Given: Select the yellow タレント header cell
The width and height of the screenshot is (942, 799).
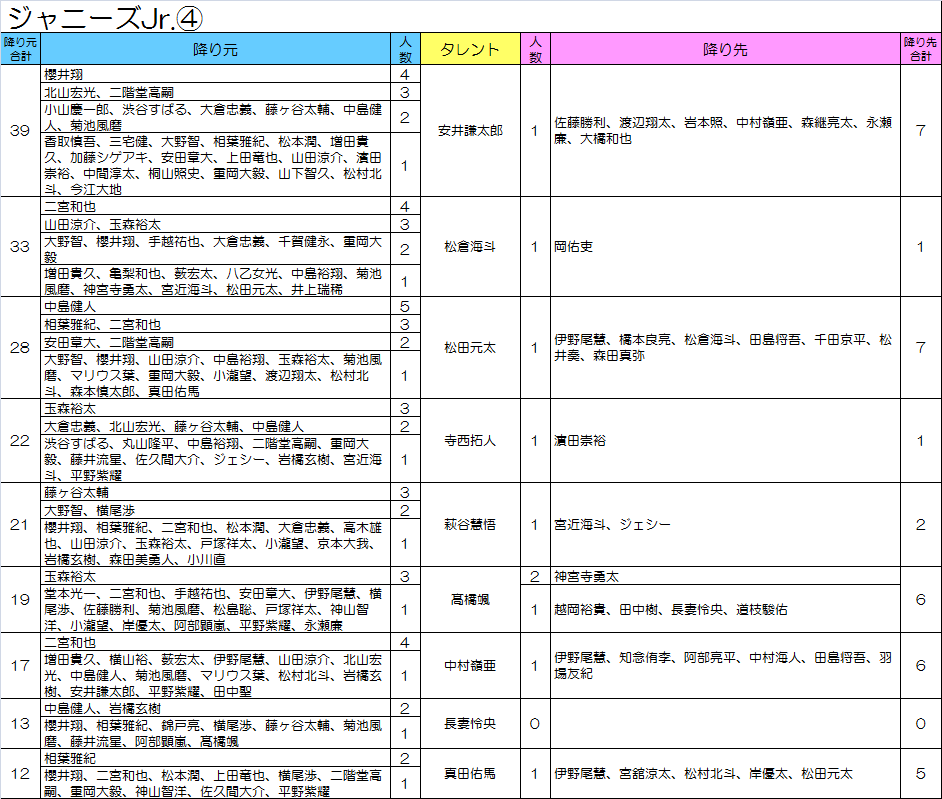Looking at the screenshot, I should click(470, 49).
